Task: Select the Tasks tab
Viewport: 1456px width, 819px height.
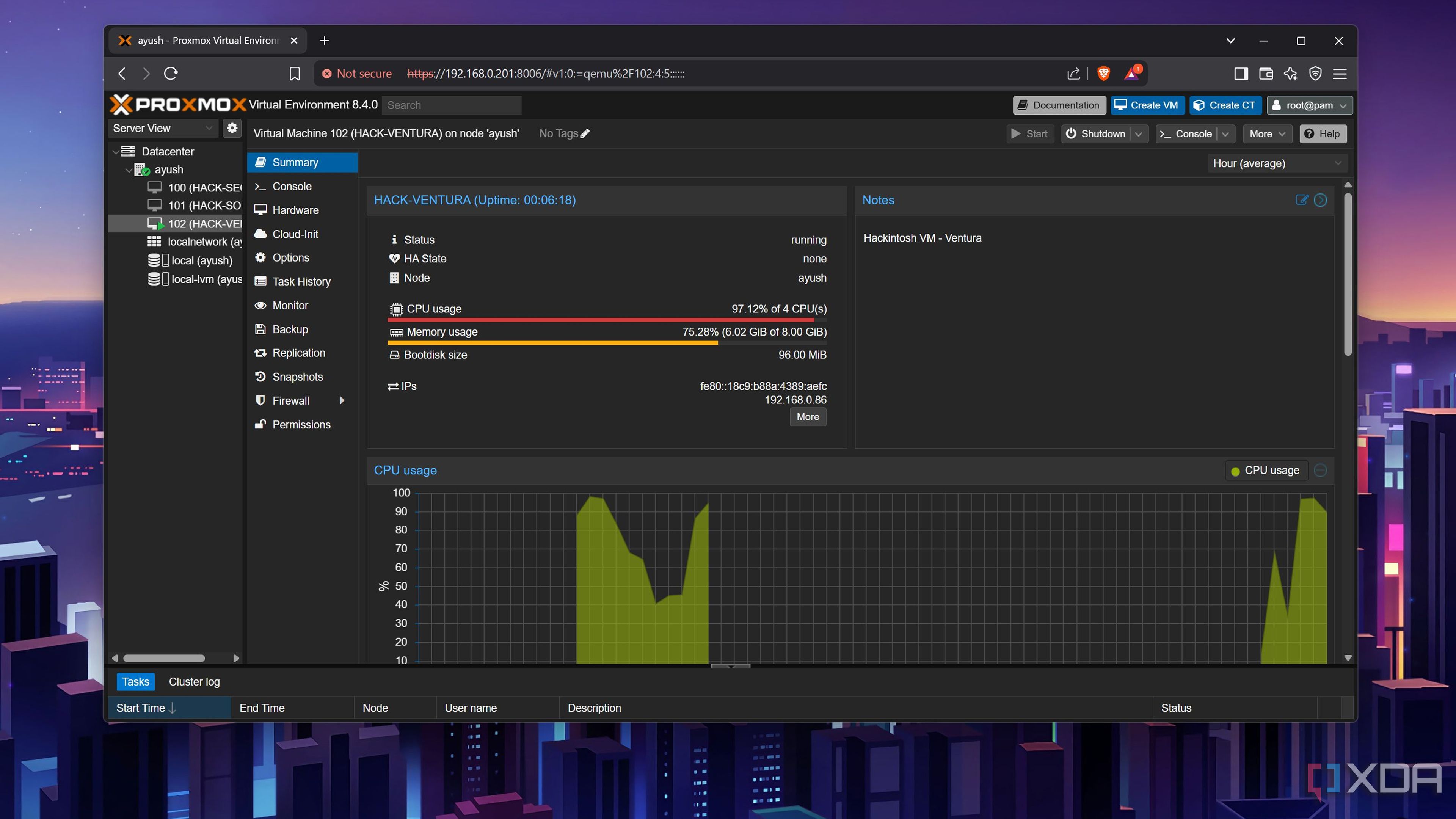Action: [x=136, y=682]
